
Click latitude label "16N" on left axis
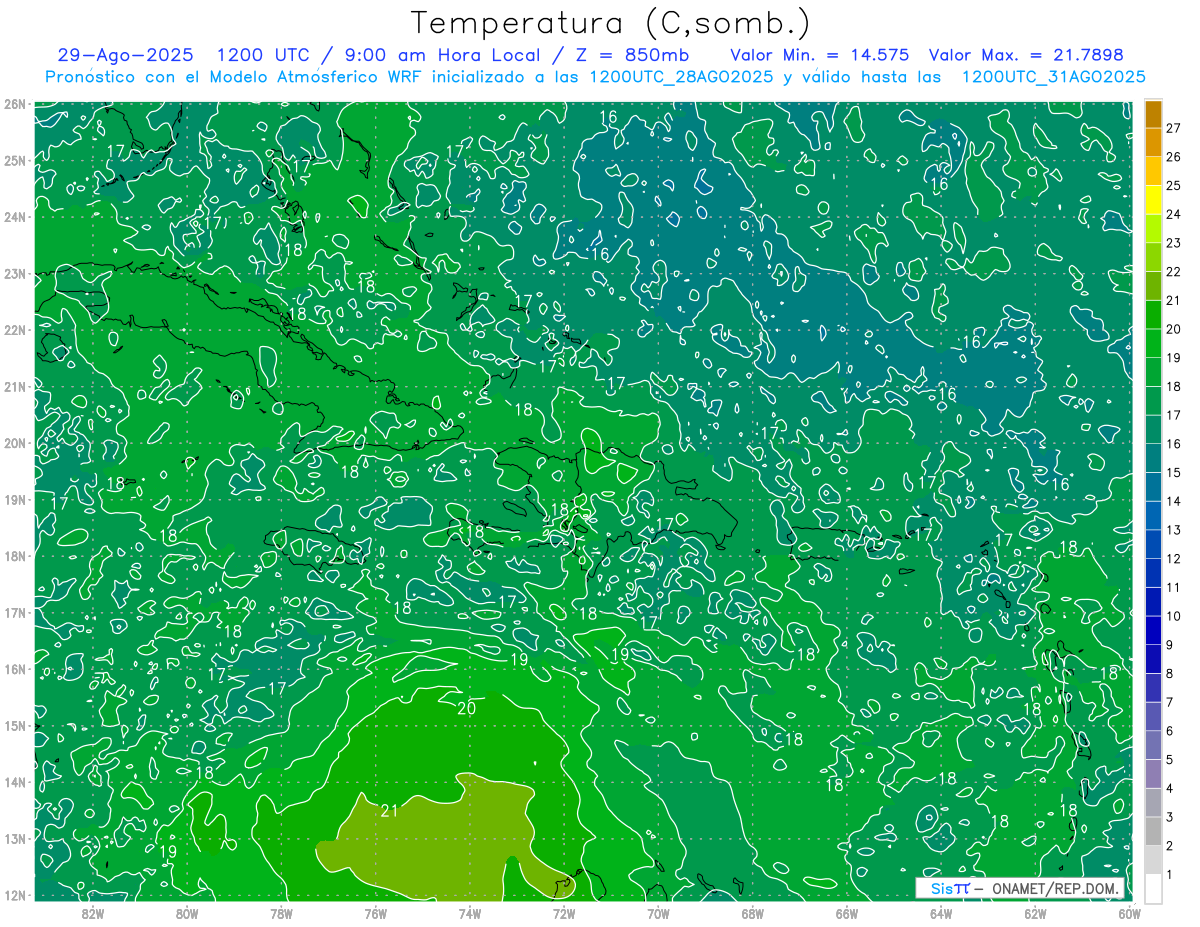click(15, 669)
